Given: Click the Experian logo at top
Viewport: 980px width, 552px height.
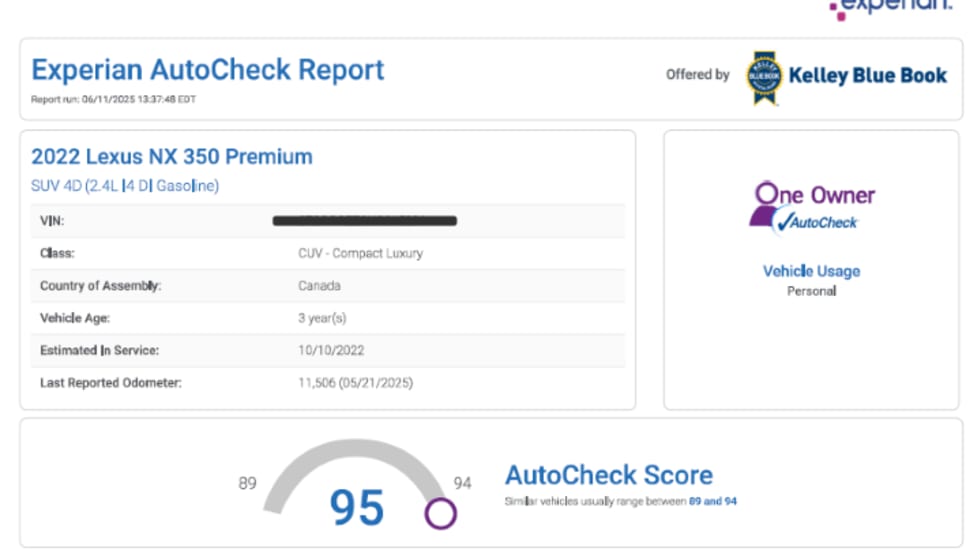Looking at the screenshot, I should tap(891, 8).
